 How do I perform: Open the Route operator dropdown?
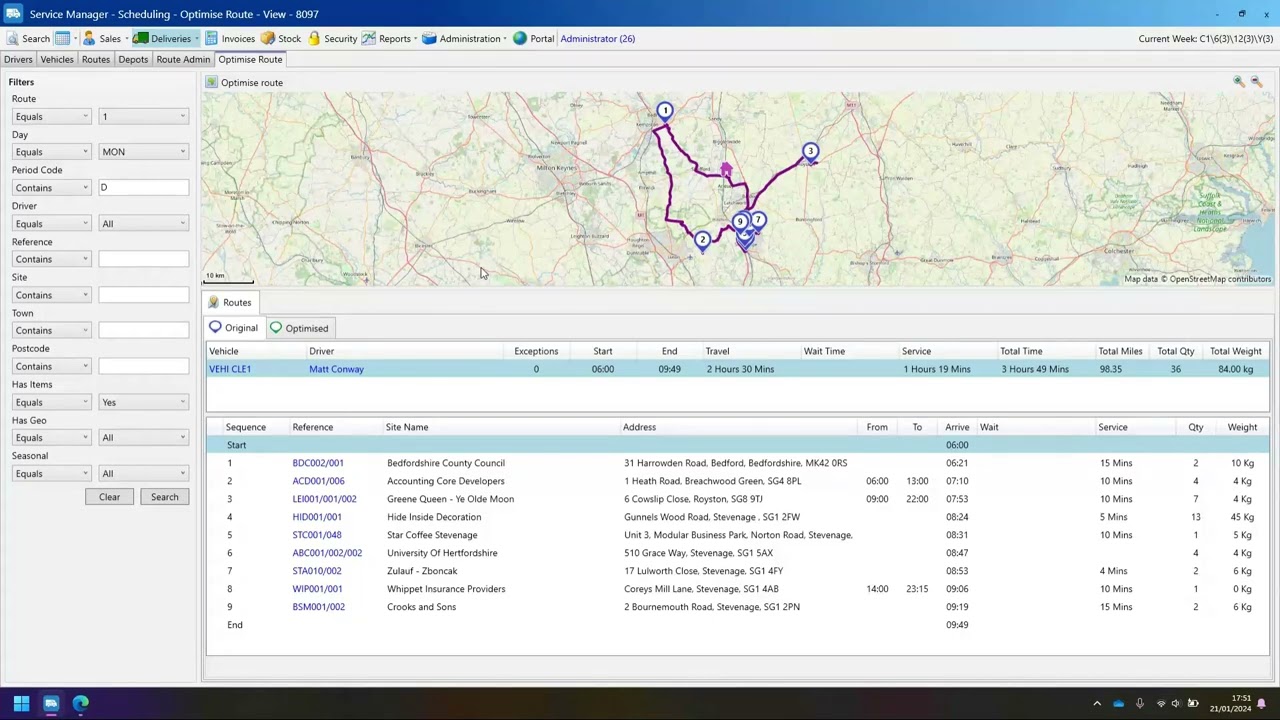51,117
